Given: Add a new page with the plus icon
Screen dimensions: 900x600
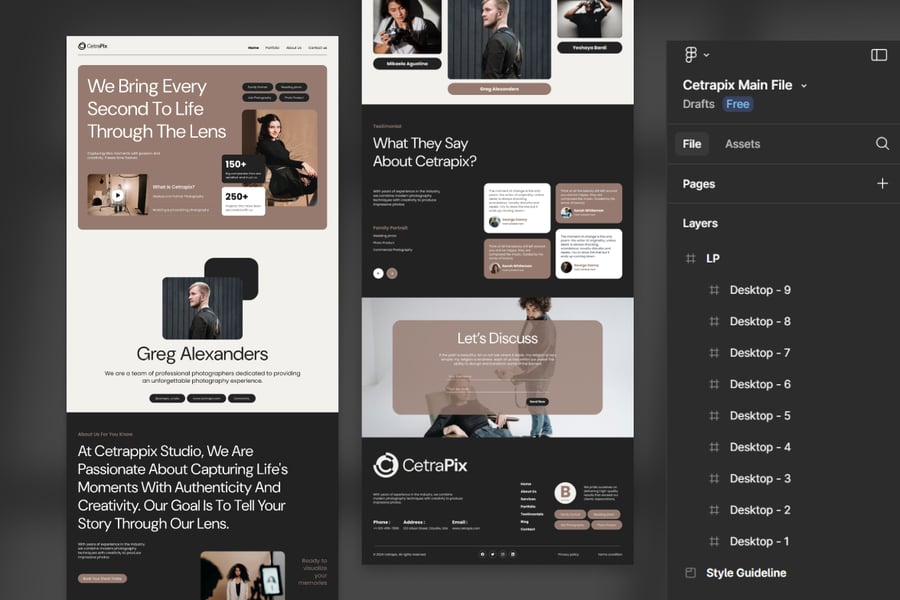Looking at the screenshot, I should point(882,184).
